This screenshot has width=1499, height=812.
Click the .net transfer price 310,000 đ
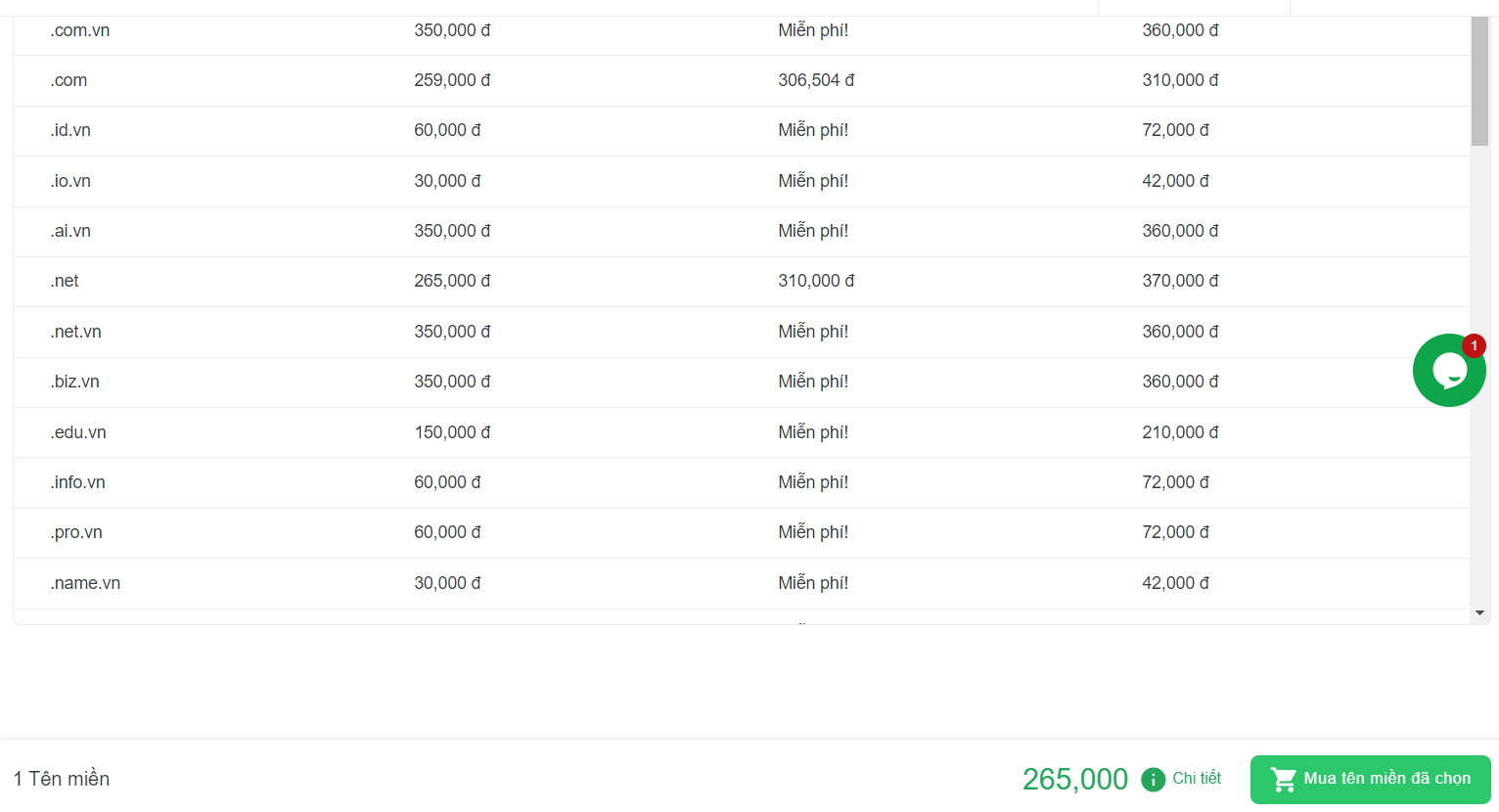tap(816, 281)
